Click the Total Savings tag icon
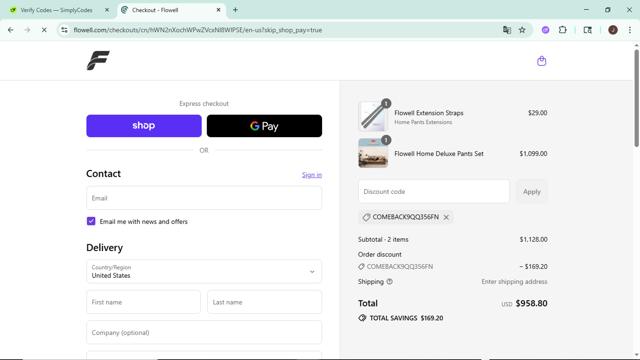The image size is (640, 360). coord(362,318)
